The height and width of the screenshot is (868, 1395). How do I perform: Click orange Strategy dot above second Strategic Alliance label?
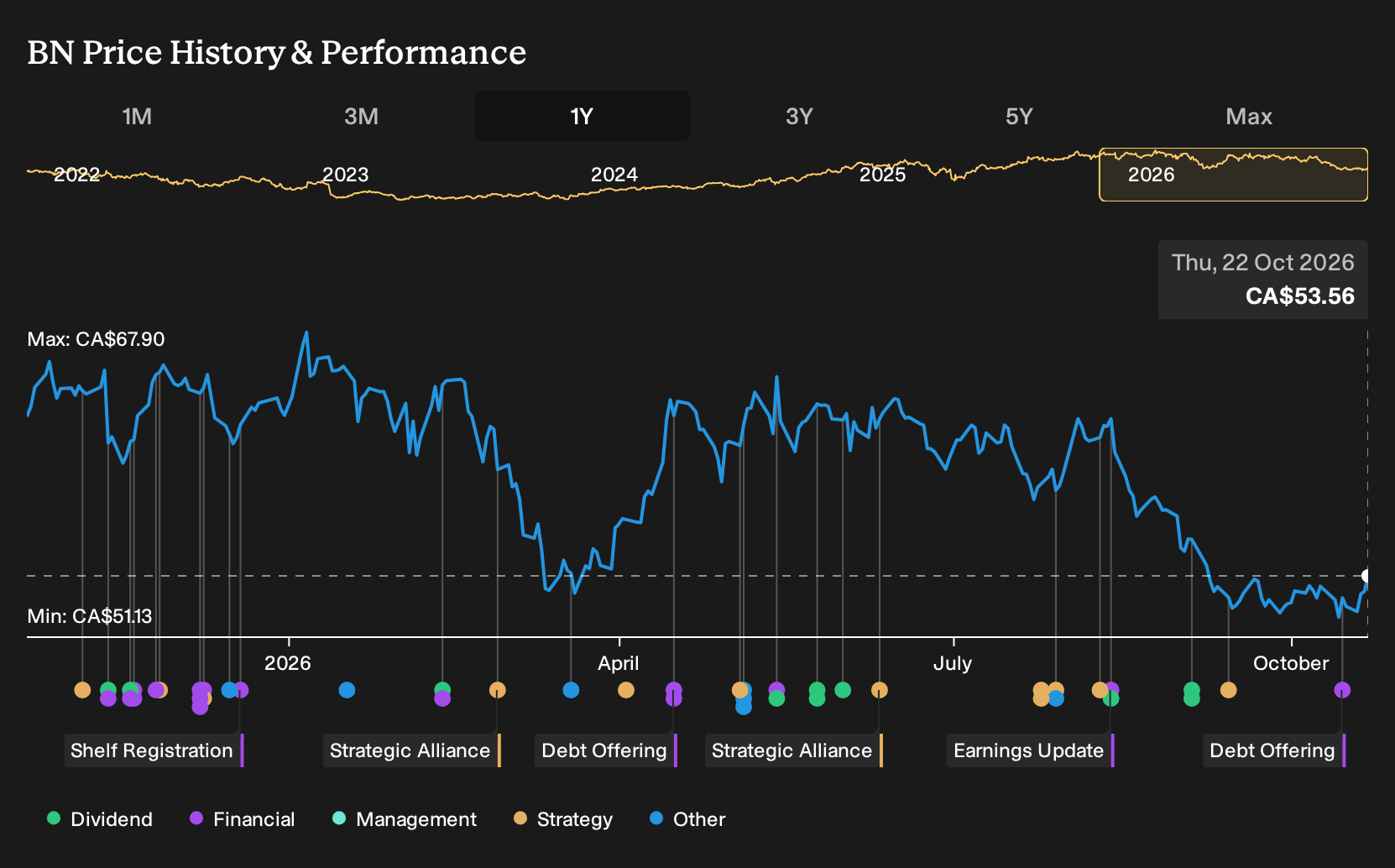coord(880,690)
